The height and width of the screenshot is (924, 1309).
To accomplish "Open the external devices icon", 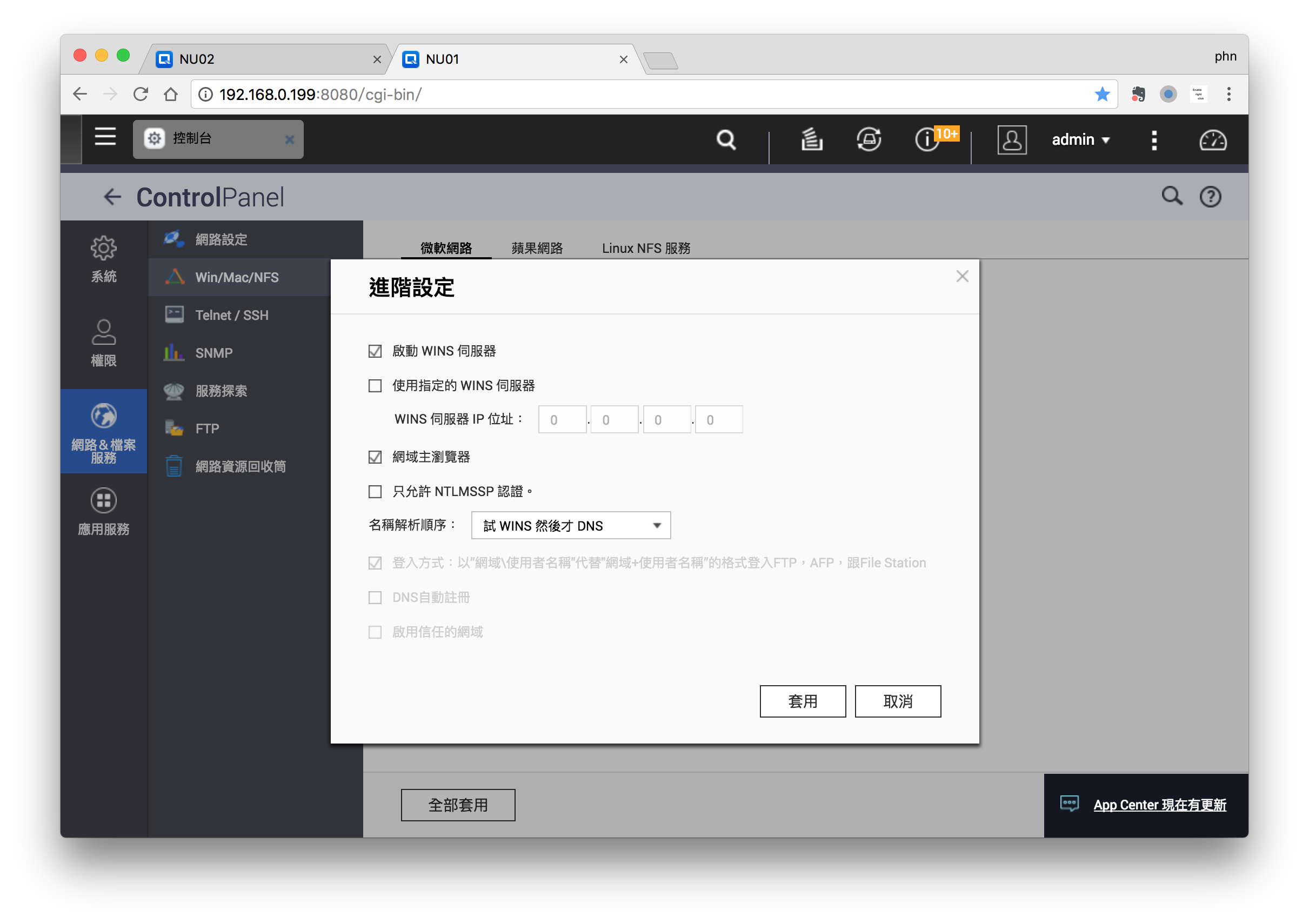I will [x=869, y=139].
